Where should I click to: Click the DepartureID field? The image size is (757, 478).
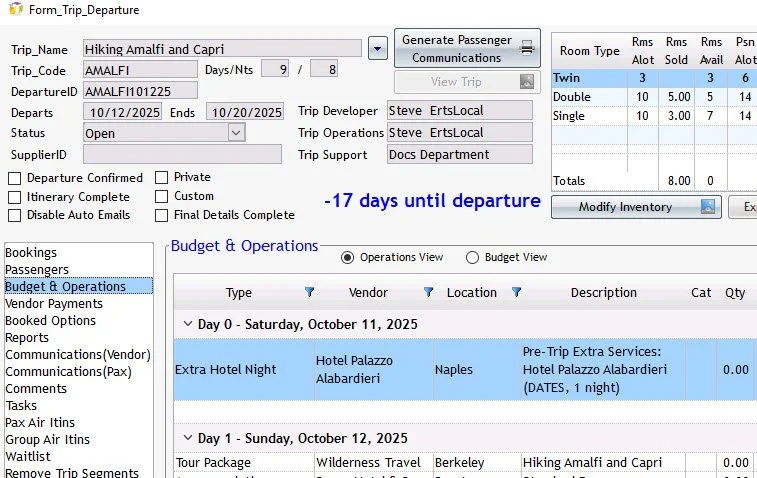click(x=140, y=91)
